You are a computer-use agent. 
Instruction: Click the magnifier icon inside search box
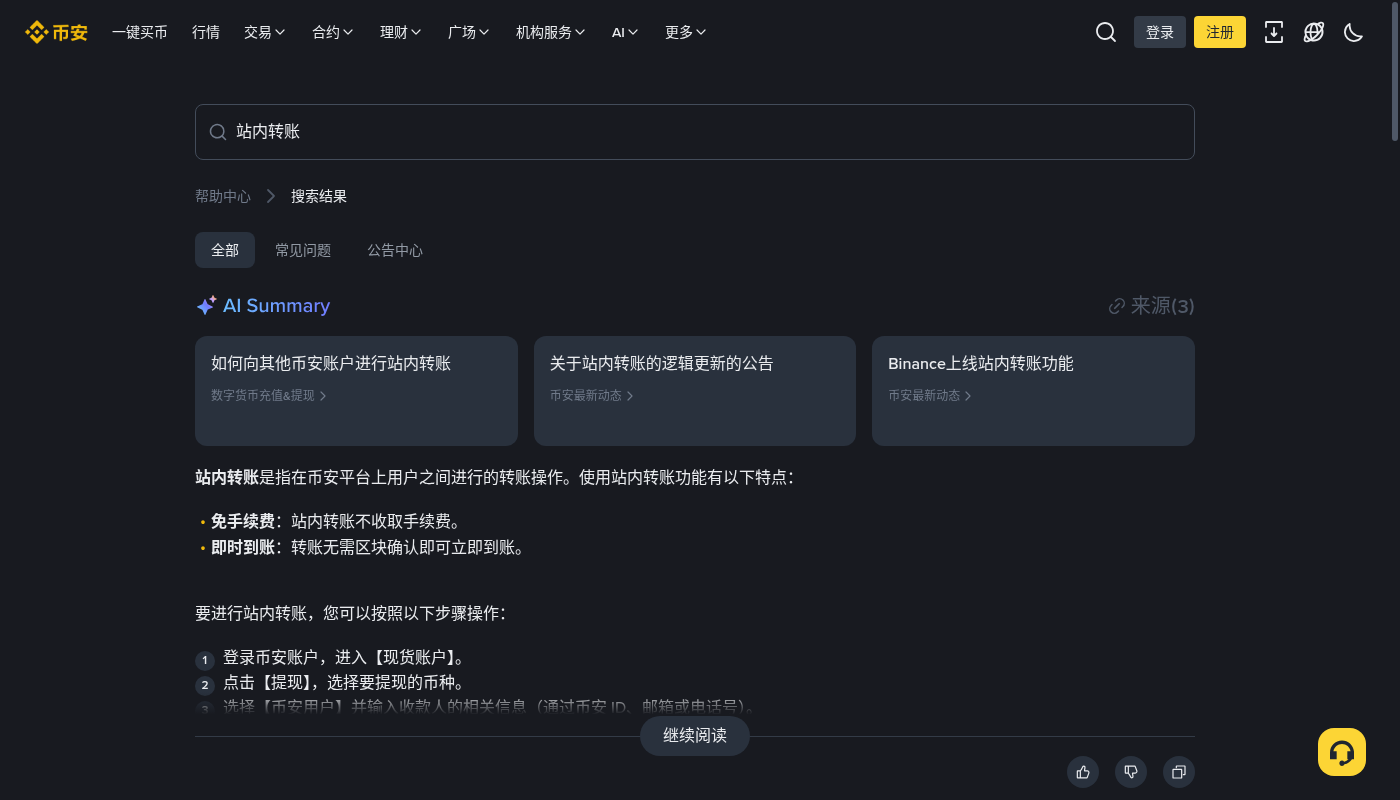tap(217, 132)
